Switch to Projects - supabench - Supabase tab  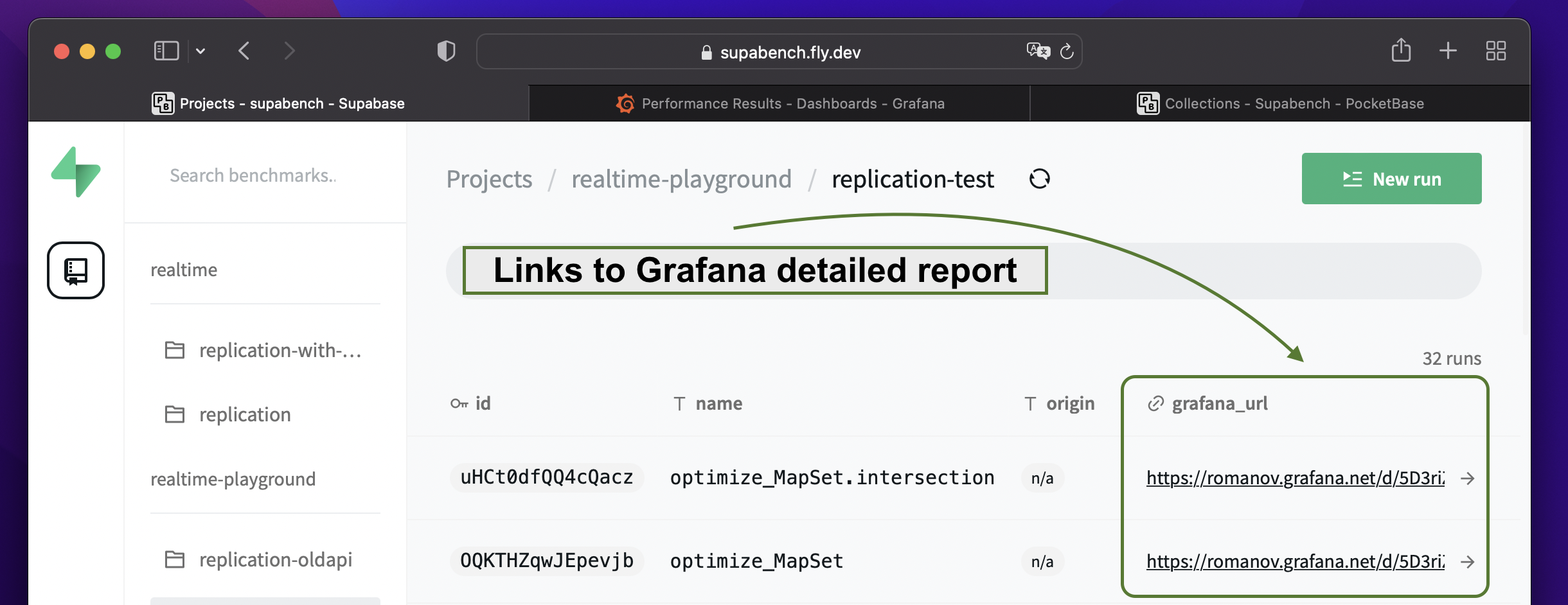[278, 103]
